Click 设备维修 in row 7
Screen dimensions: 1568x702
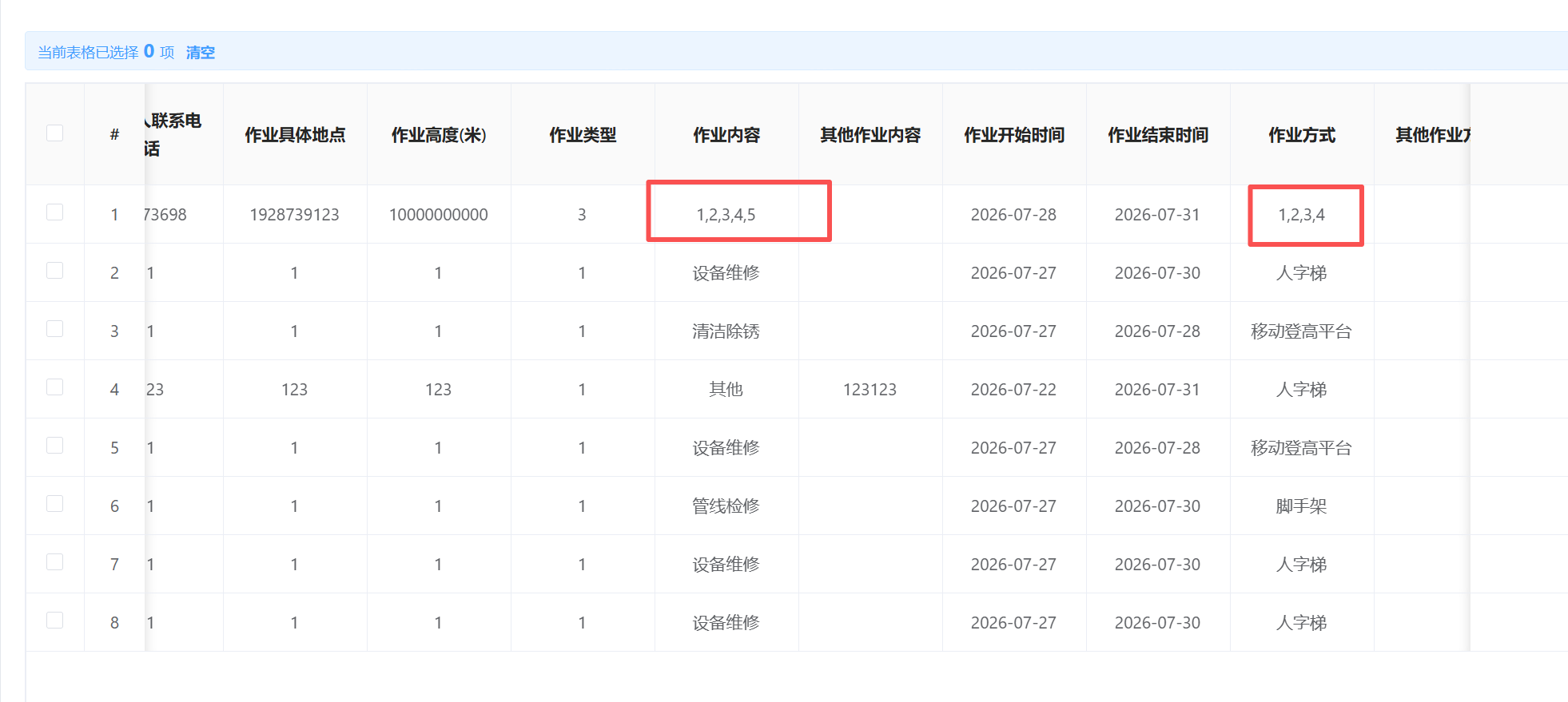726,565
